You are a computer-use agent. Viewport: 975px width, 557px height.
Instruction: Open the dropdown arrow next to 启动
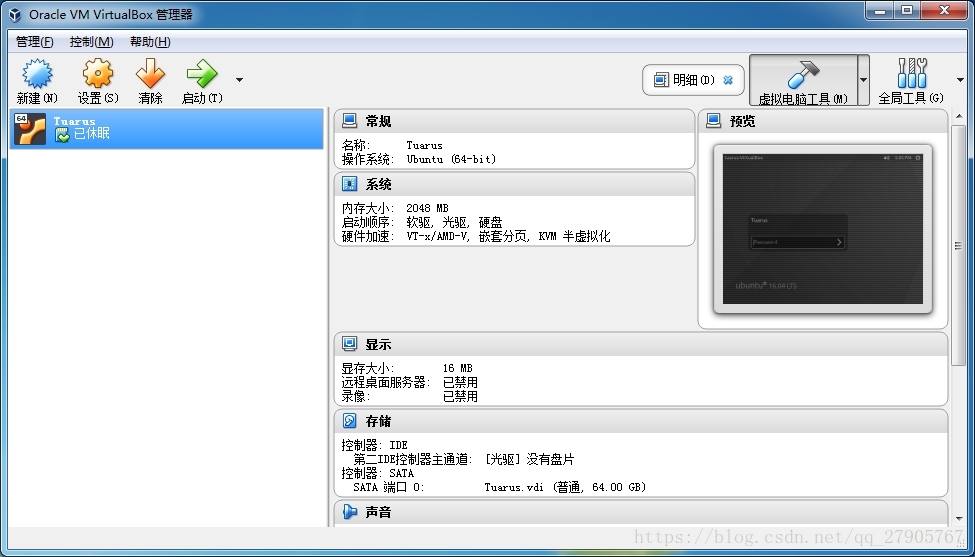point(239,80)
